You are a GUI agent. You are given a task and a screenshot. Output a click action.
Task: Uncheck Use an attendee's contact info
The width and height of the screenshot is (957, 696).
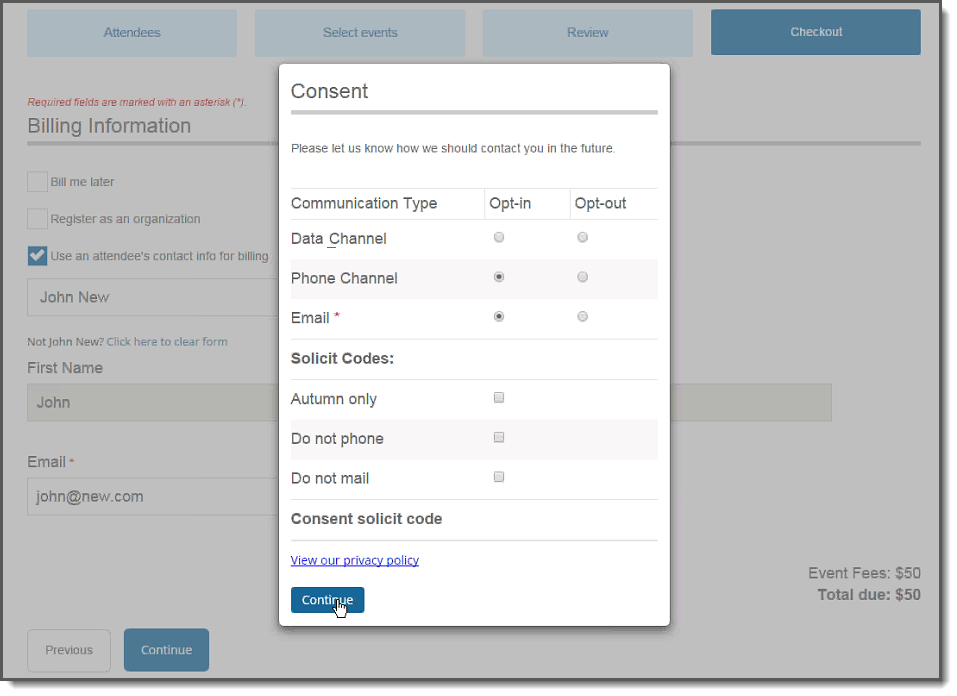tap(37, 256)
